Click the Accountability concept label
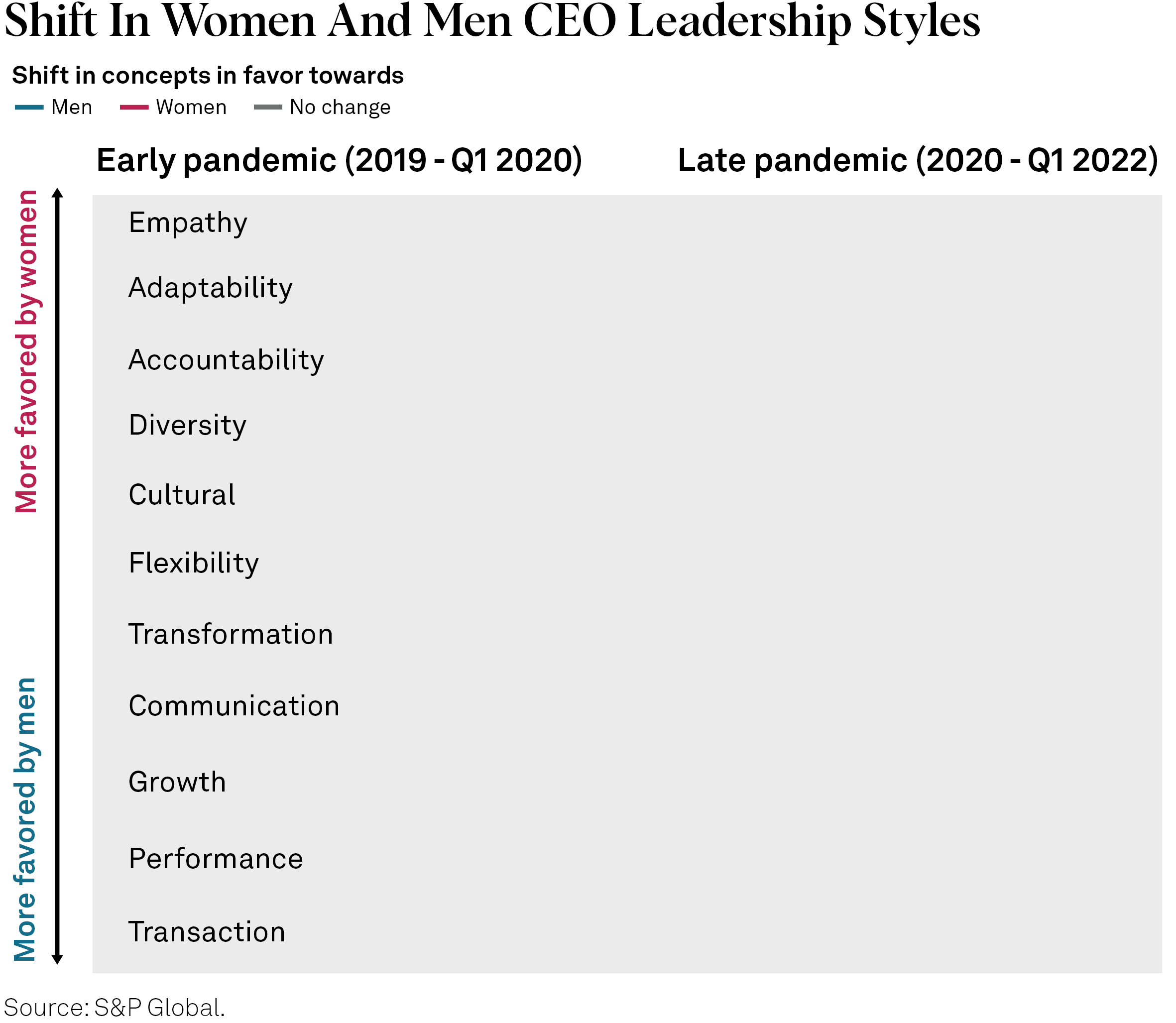The width and height of the screenshot is (1176, 1023). pos(226,360)
